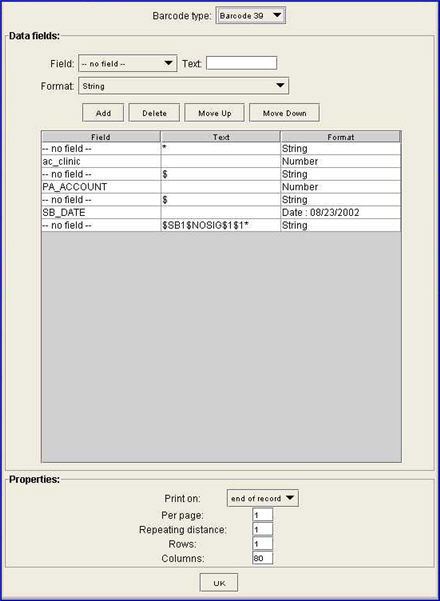Open the Print on dropdown

pyautogui.click(x=263, y=498)
